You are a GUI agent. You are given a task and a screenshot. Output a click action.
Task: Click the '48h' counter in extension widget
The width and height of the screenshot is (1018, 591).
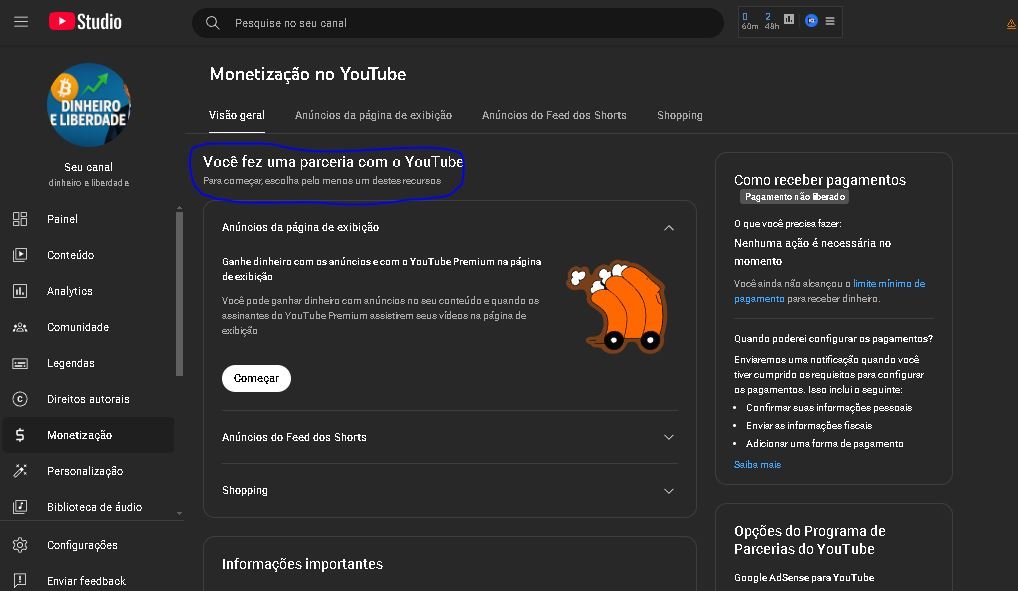coord(771,27)
